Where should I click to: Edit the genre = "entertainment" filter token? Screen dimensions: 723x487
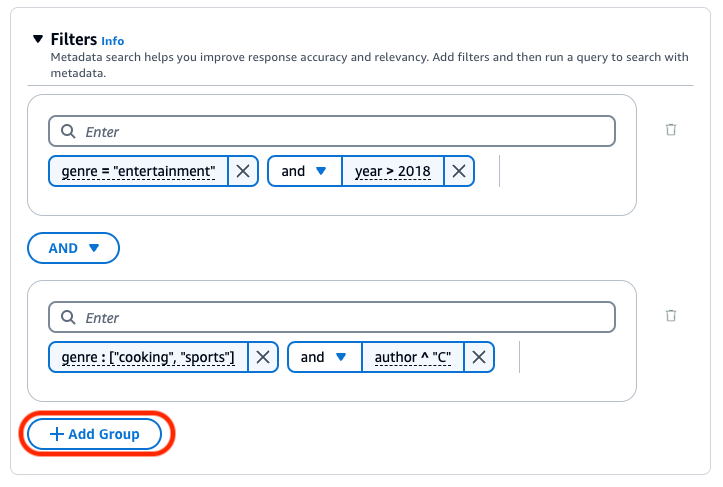(x=138, y=171)
